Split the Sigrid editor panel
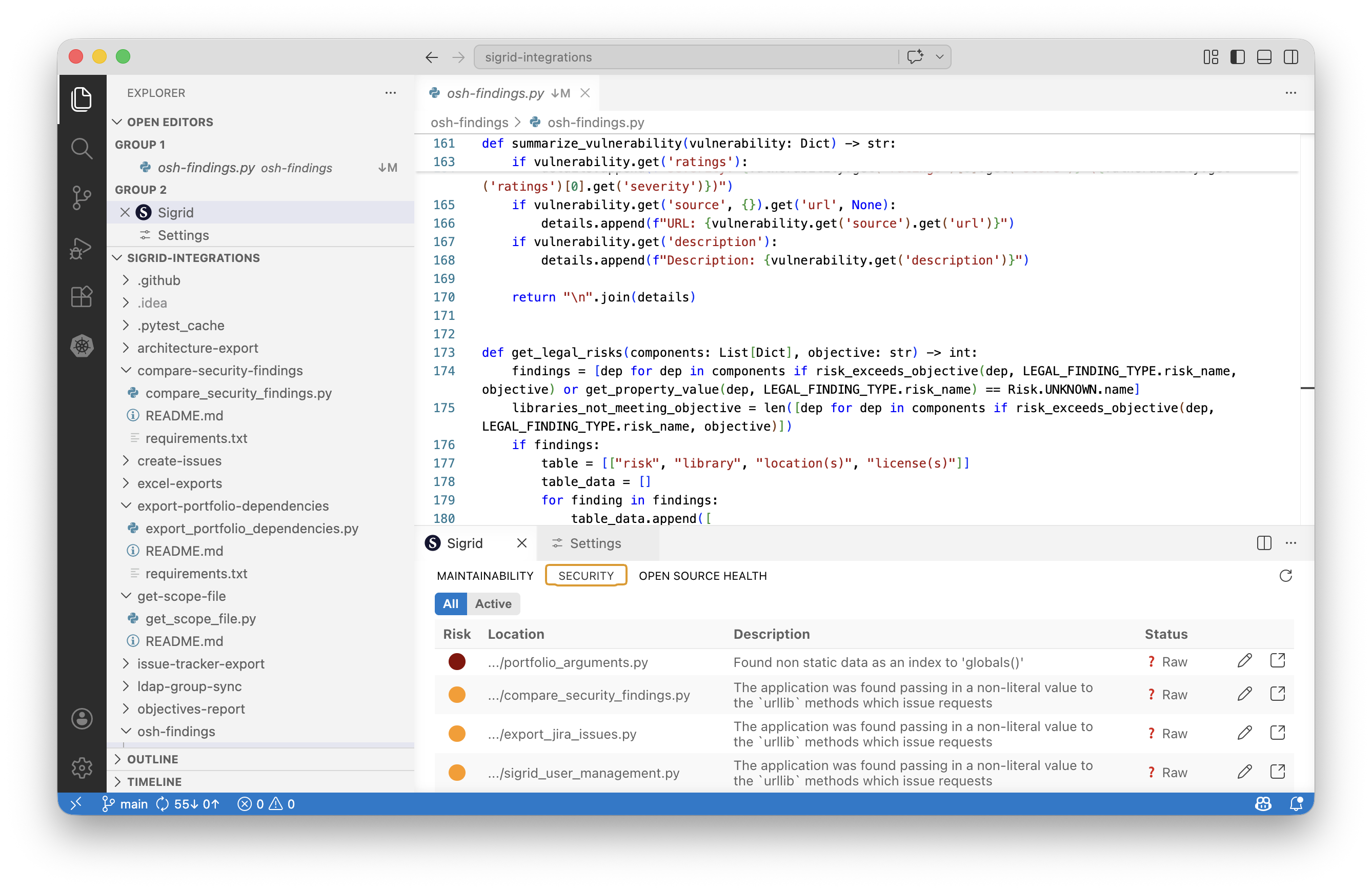 tap(1264, 543)
